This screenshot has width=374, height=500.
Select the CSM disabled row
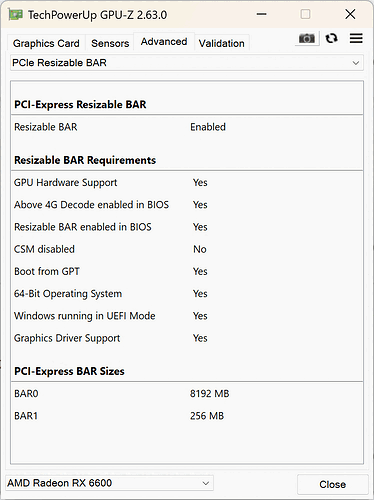pyautogui.click(x=187, y=249)
